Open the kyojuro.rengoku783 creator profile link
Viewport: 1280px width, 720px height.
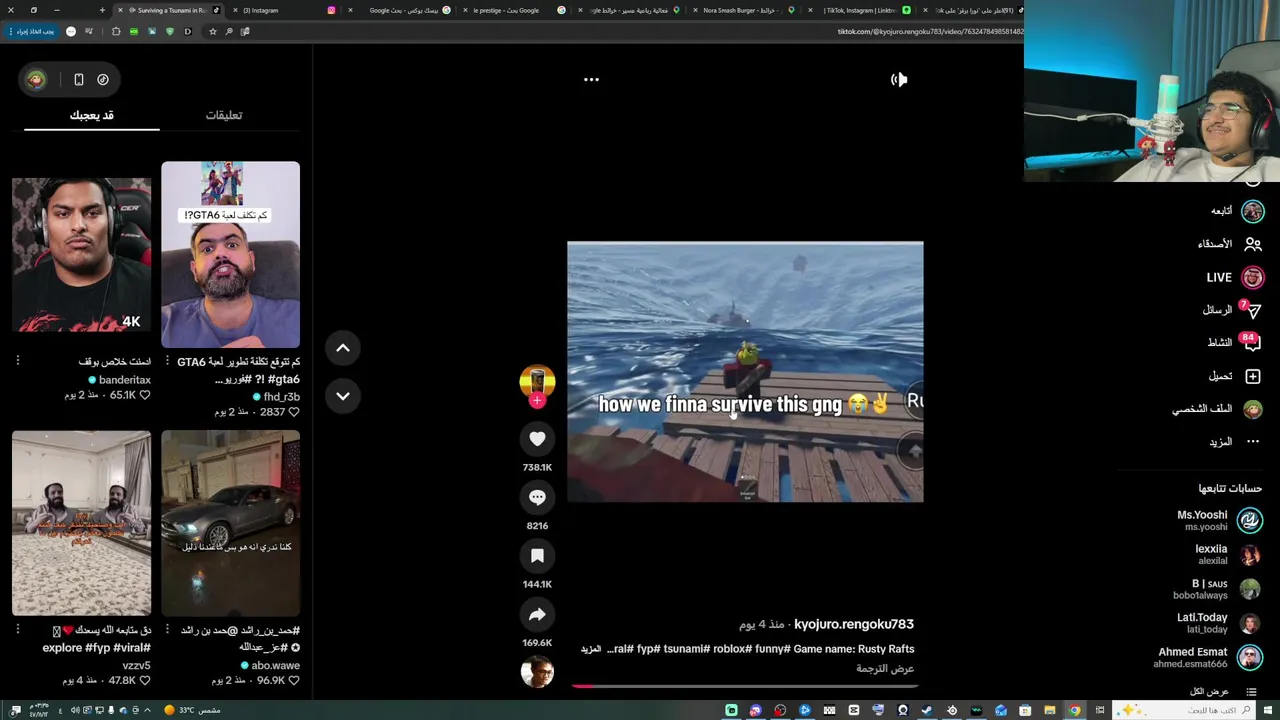(854, 624)
